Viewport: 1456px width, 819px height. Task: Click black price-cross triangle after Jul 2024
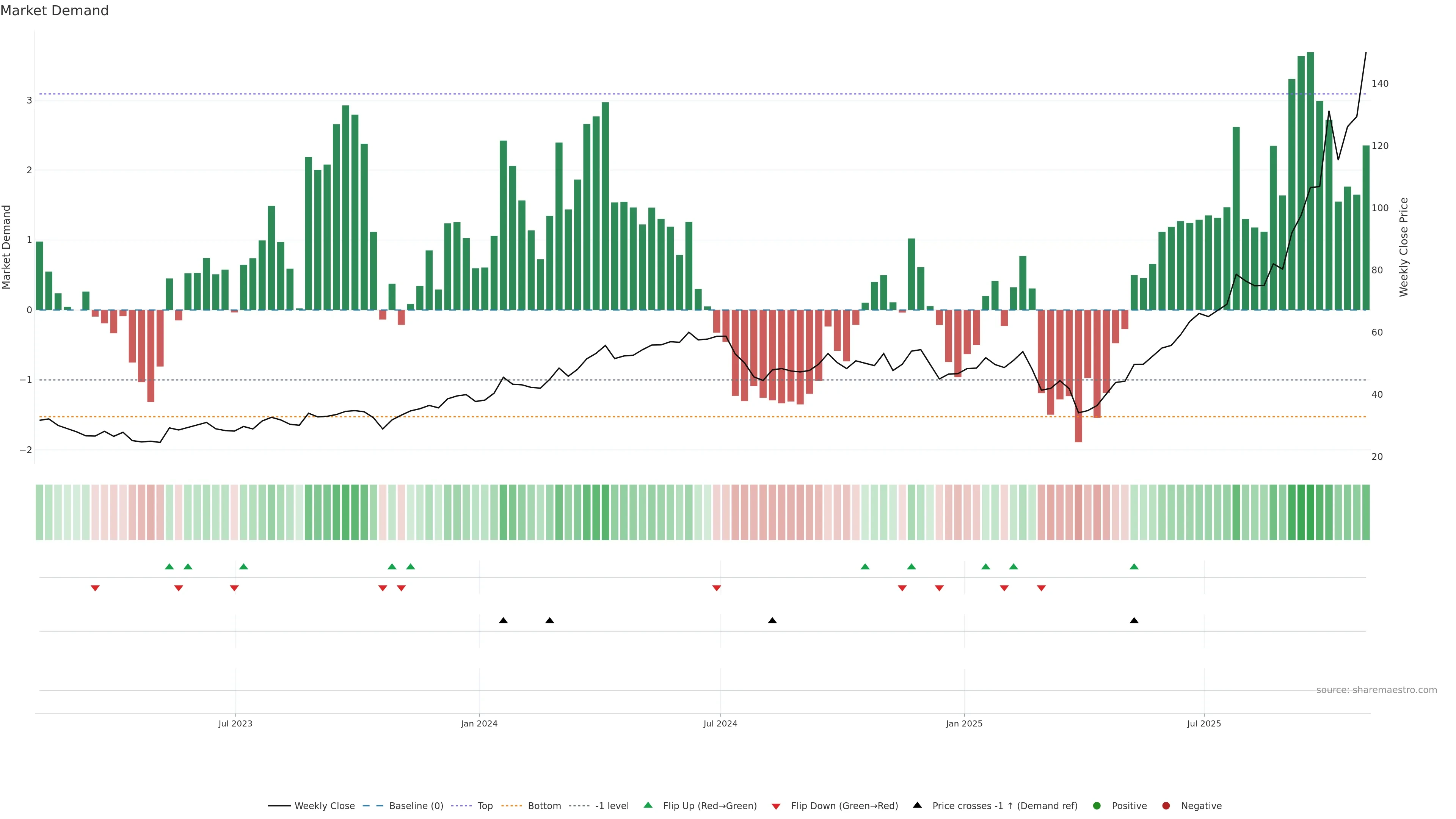(772, 621)
